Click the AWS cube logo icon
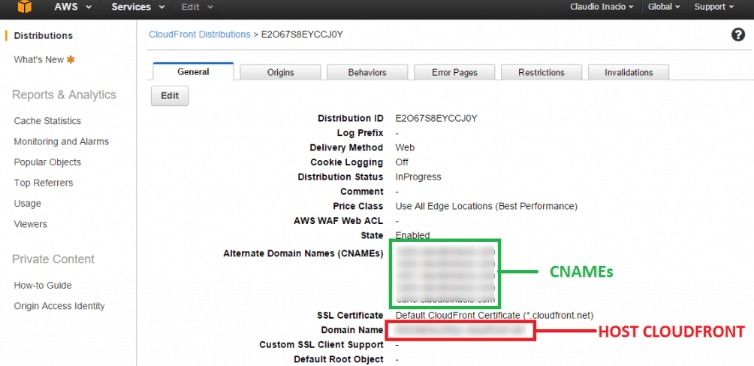 point(24,6)
